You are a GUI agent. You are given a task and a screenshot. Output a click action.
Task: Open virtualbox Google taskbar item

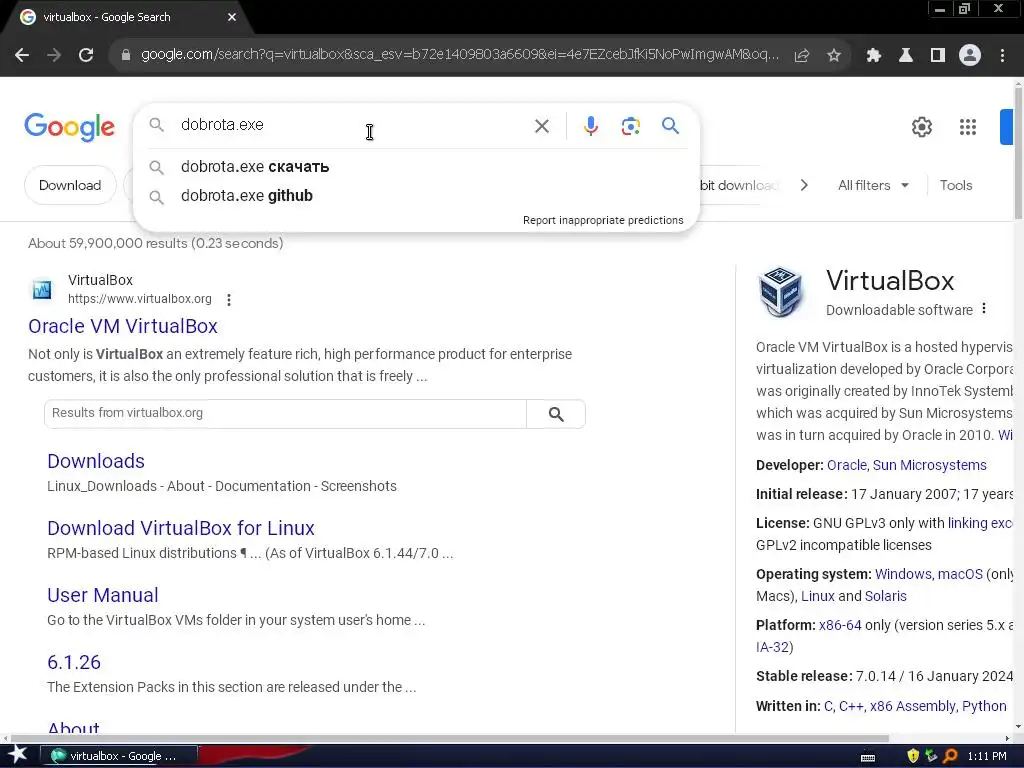point(119,756)
